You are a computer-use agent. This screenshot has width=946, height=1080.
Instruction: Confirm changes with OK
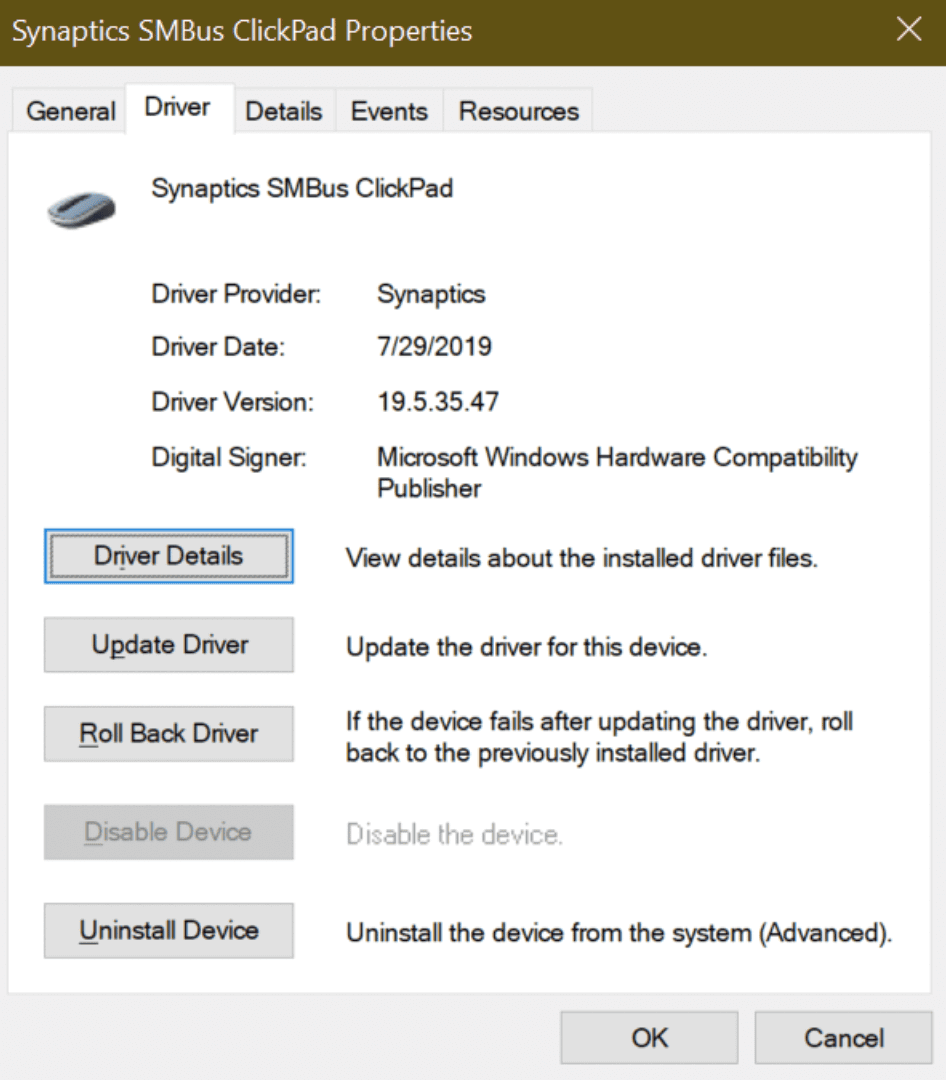[649, 1037]
